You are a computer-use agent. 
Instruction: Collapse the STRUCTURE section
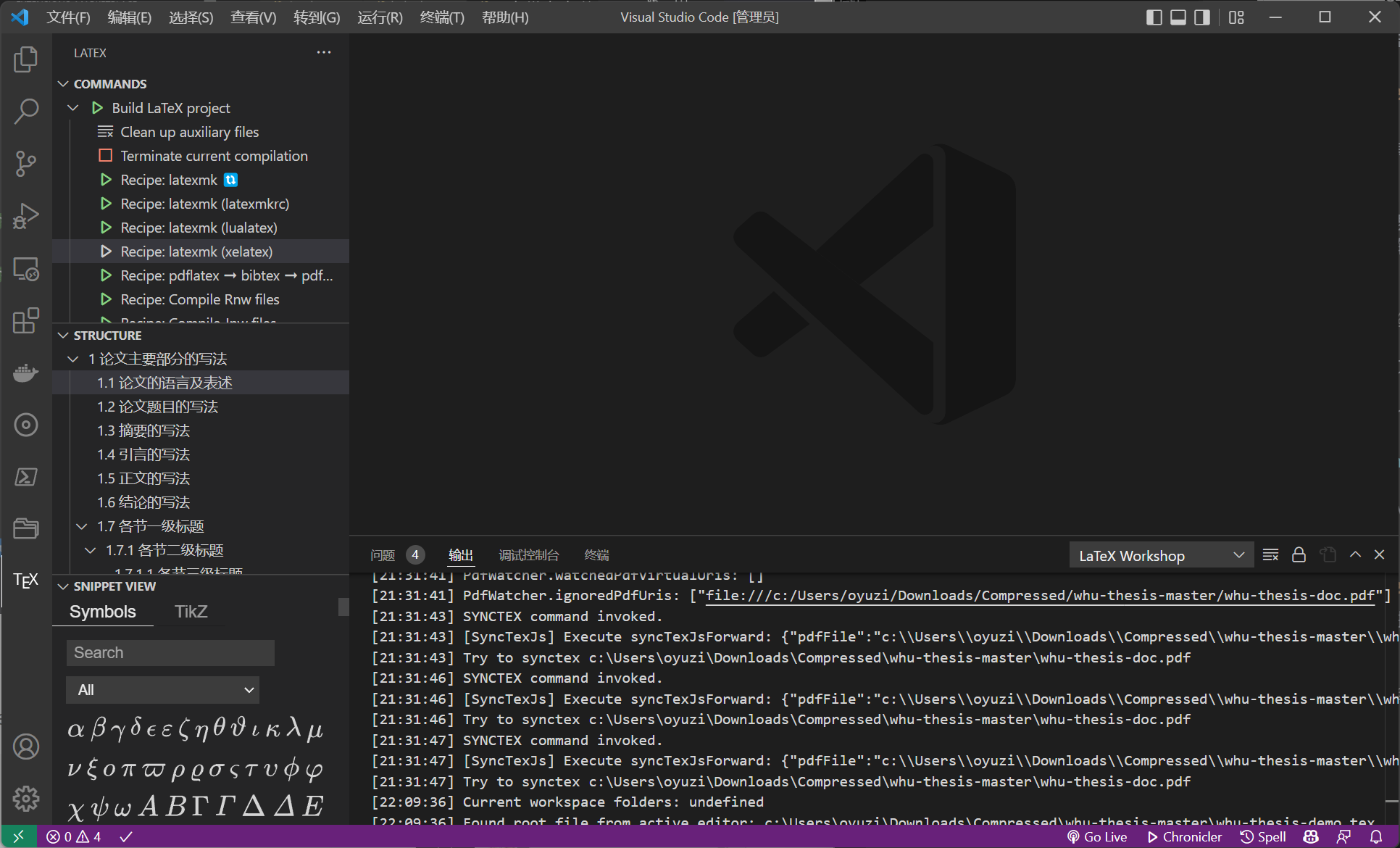coord(63,336)
